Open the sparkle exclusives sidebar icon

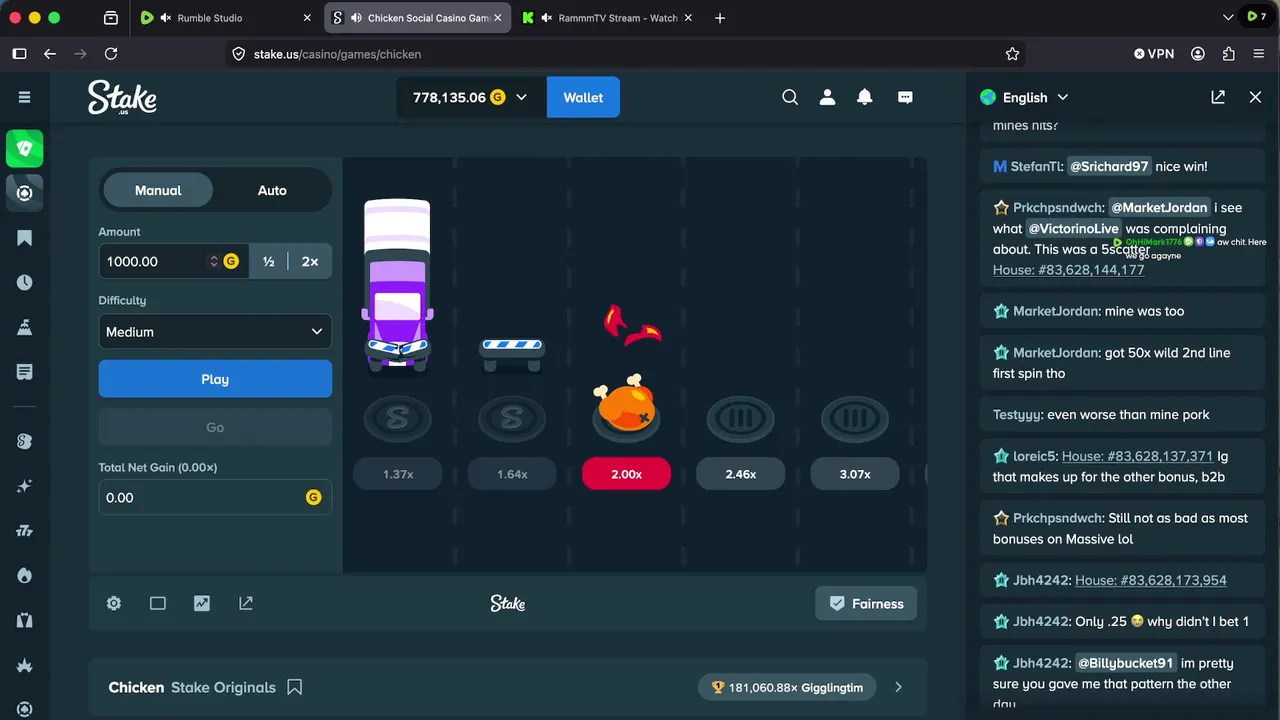coord(24,486)
